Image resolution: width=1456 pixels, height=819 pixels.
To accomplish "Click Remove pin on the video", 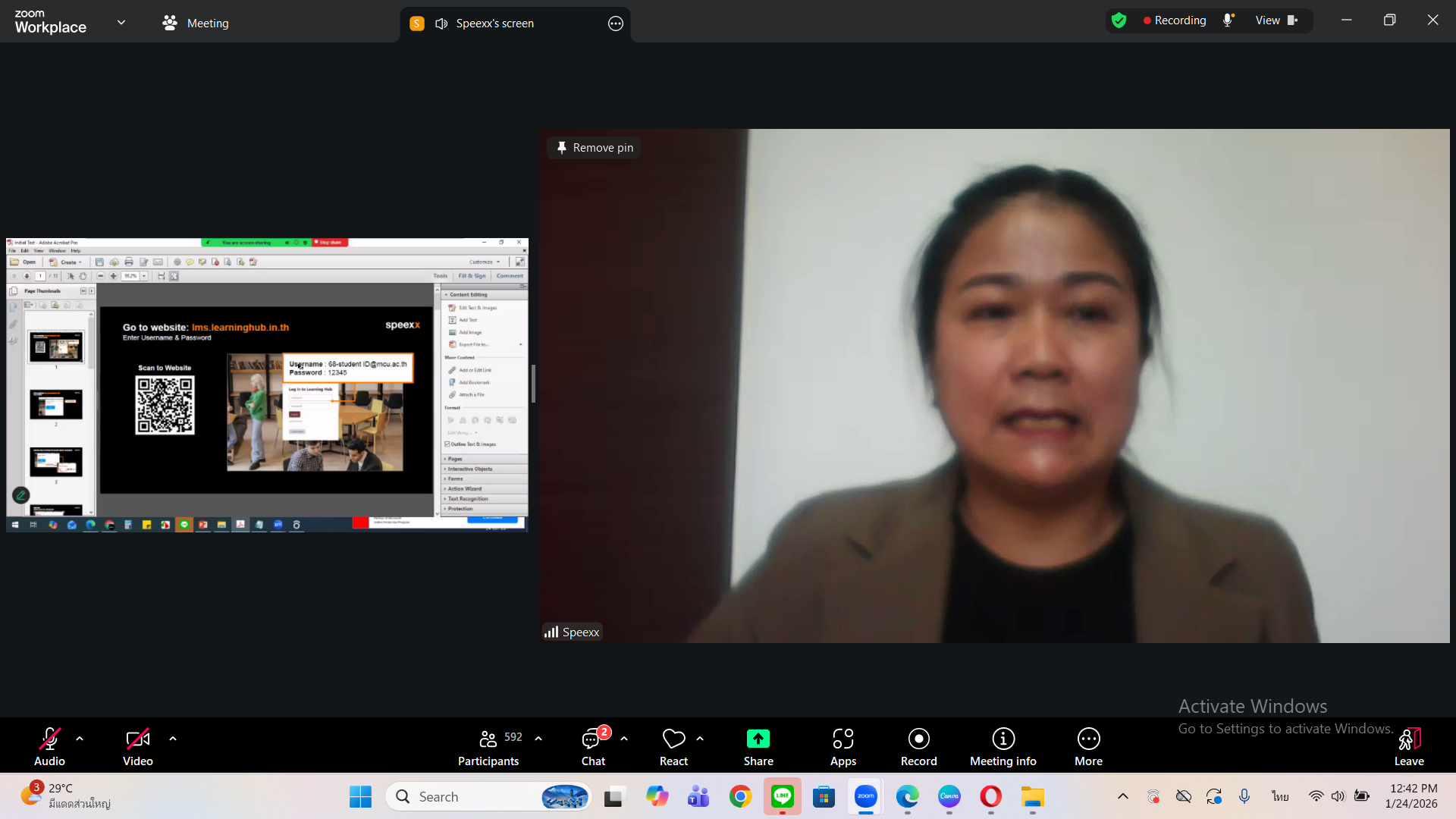I will 595,148.
